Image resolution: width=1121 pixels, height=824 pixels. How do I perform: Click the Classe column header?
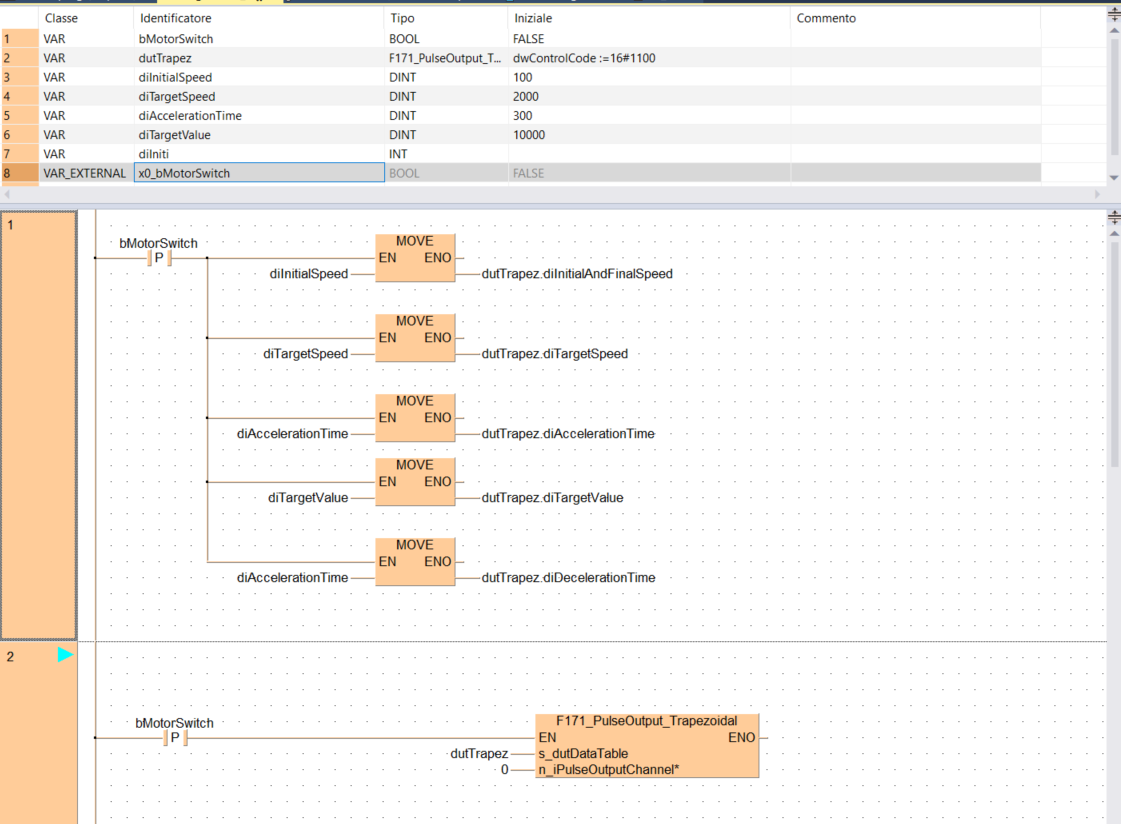[61, 18]
